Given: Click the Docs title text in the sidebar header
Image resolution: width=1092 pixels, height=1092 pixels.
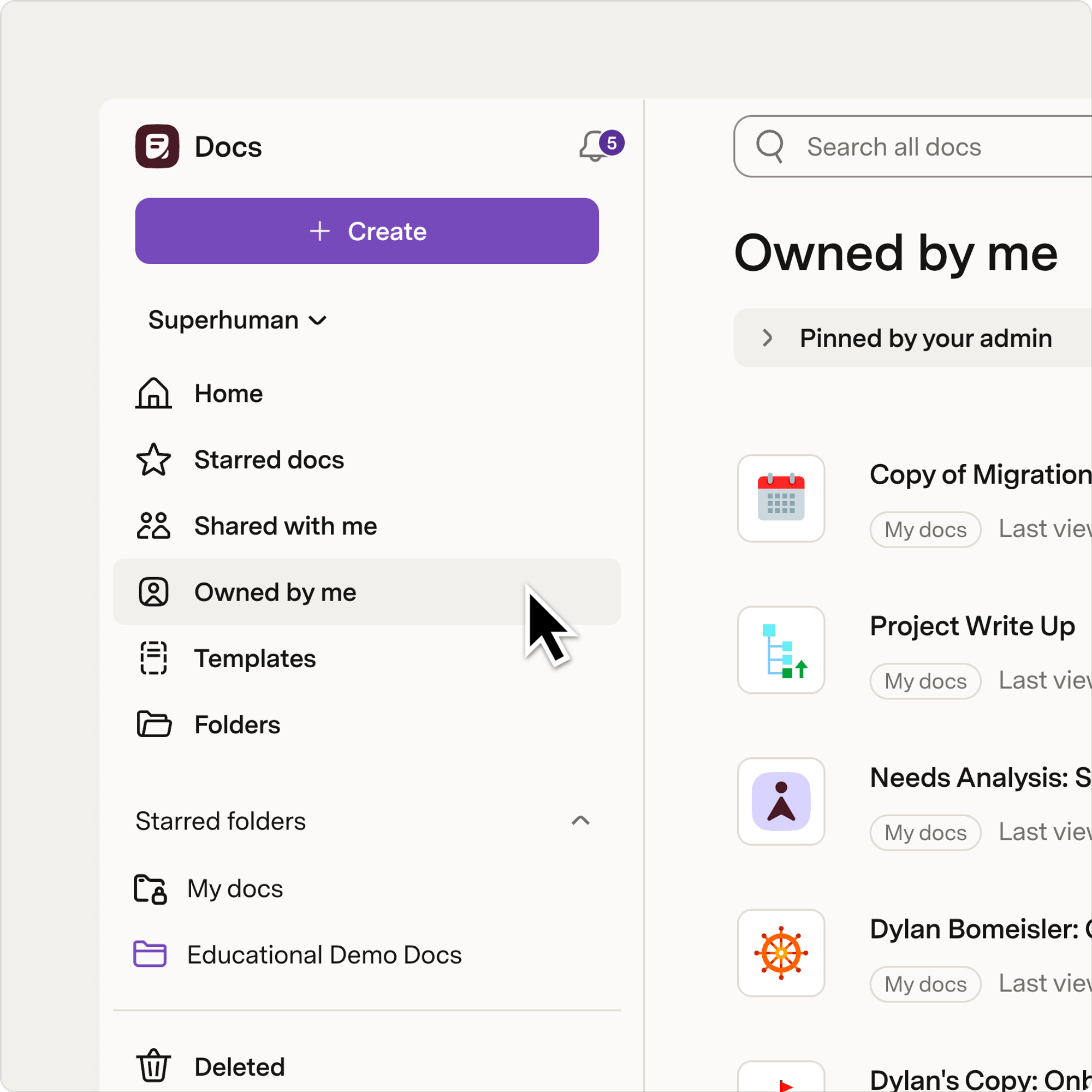Looking at the screenshot, I should (x=228, y=147).
